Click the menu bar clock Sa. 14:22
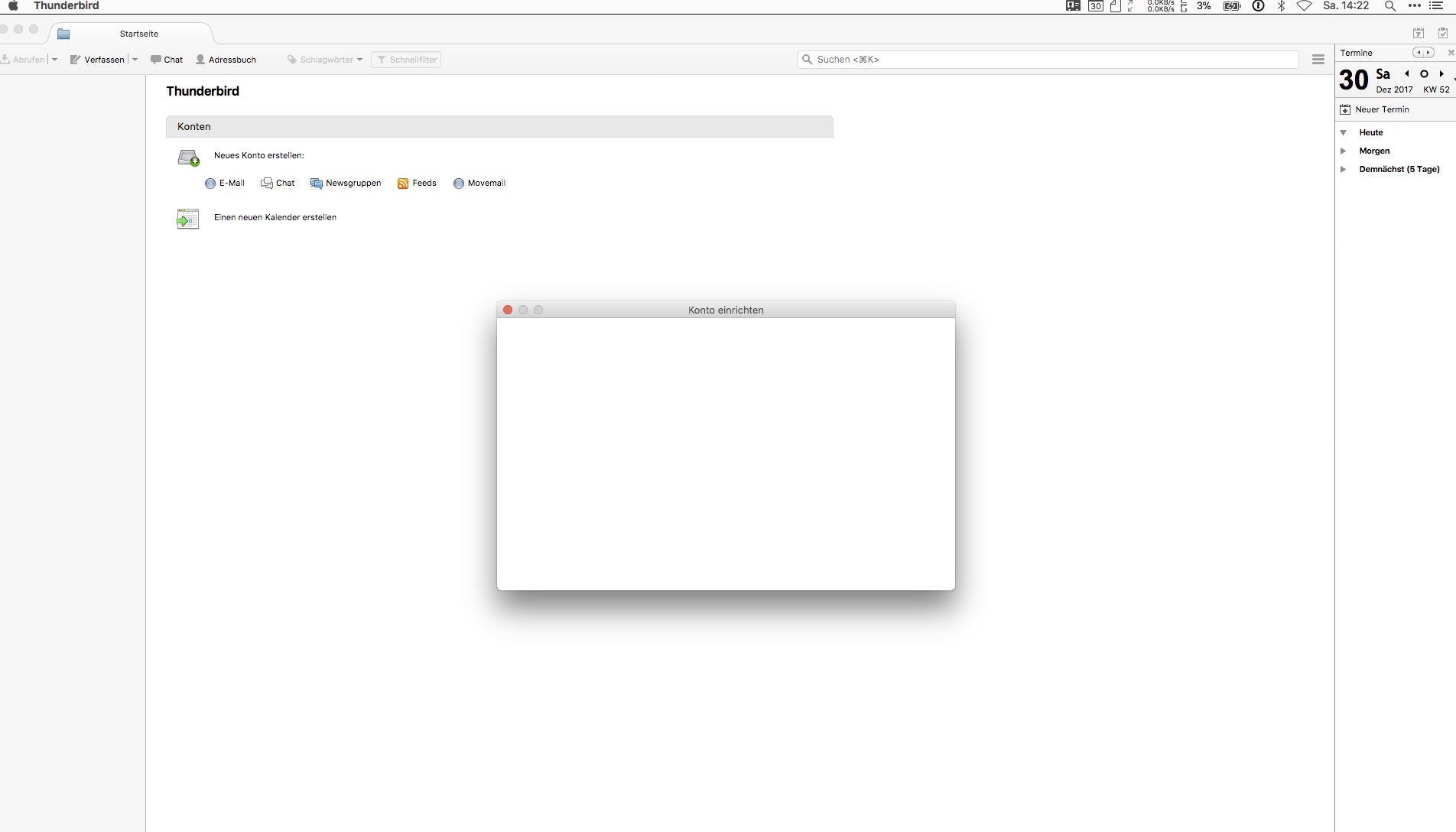 1346,5
